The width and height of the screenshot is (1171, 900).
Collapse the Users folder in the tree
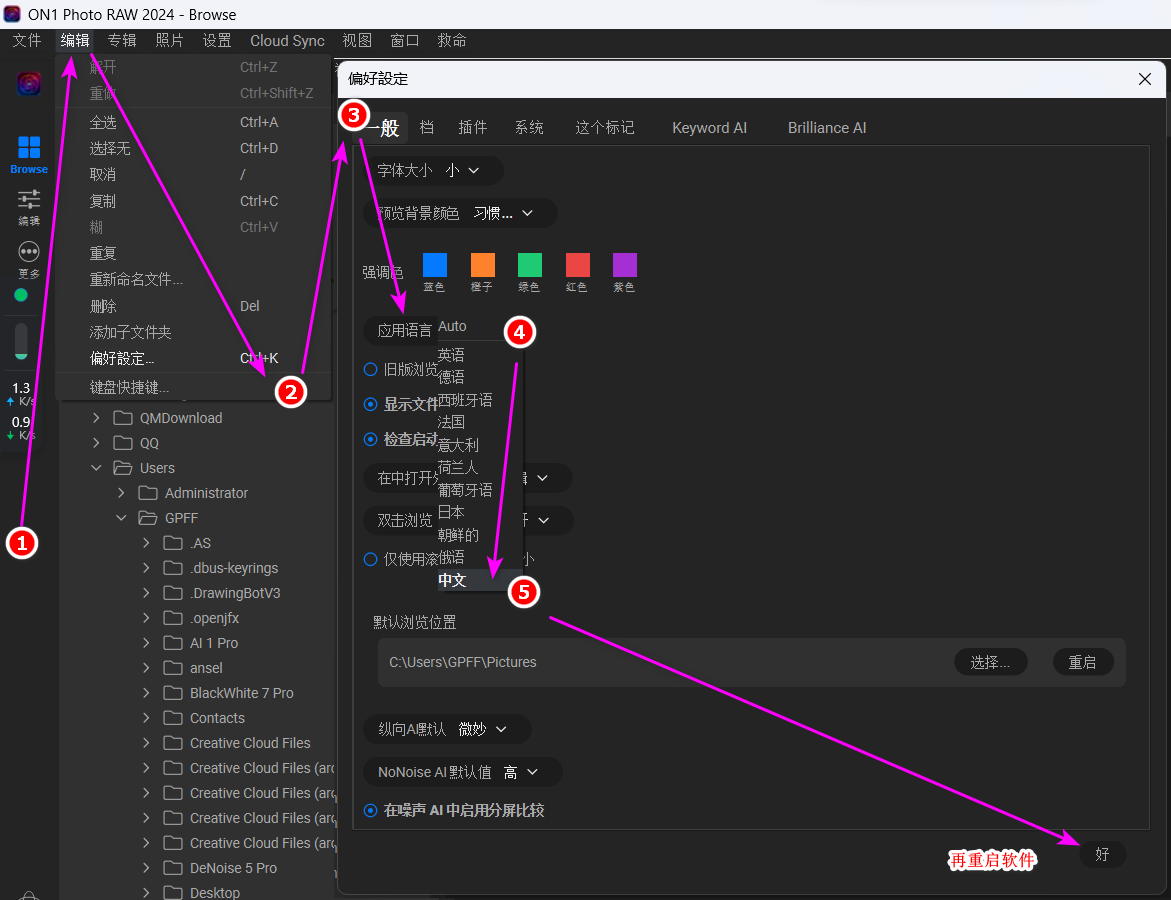tap(96, 468)
